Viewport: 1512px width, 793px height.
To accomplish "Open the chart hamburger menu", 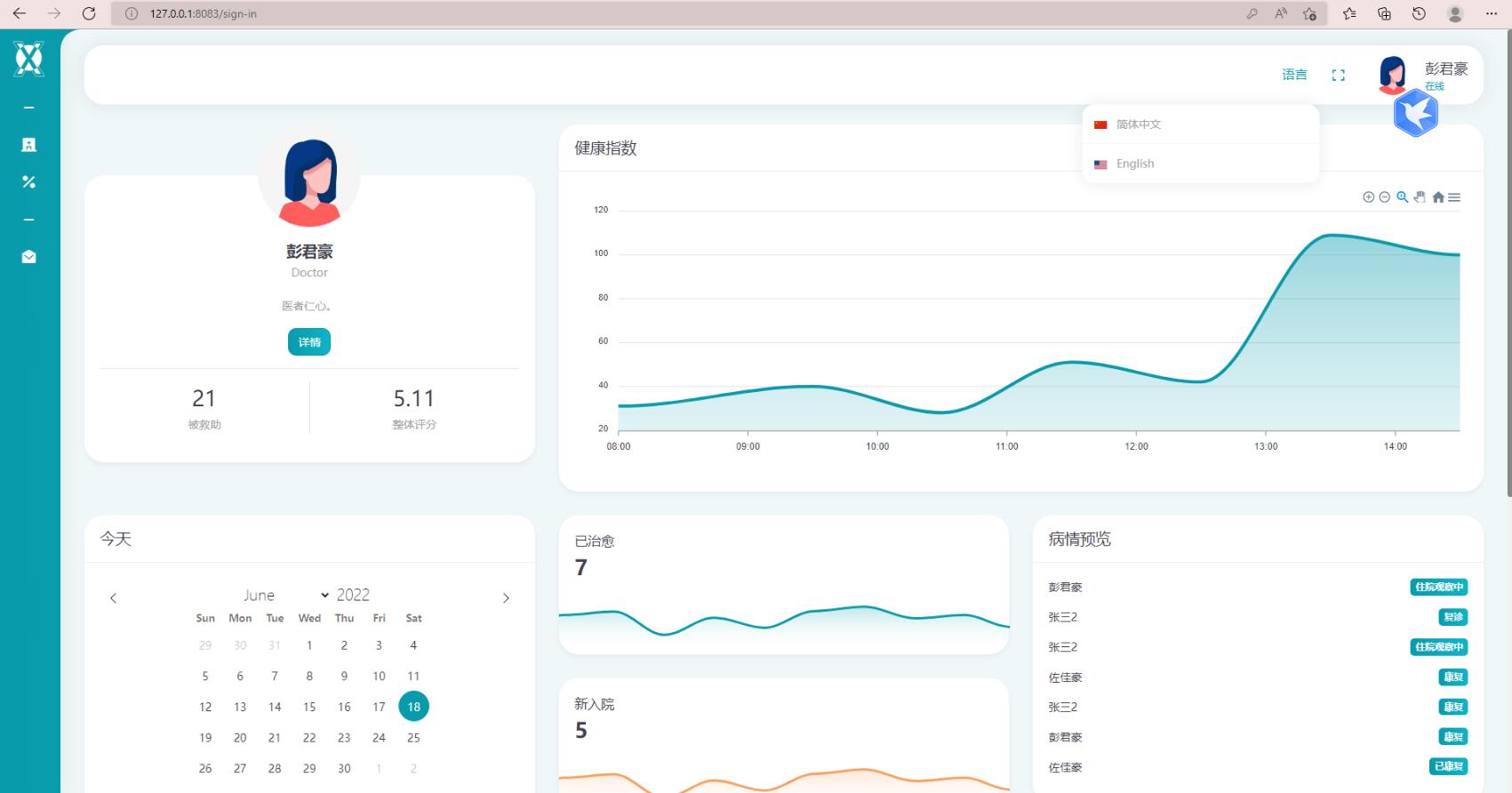I will point(1454,197).
